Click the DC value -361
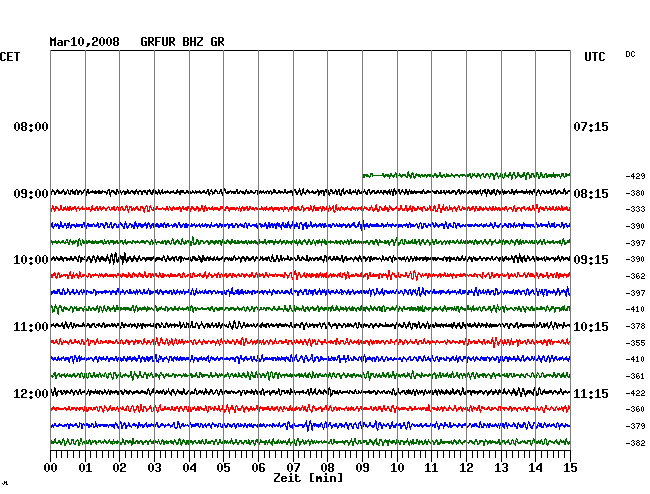This screenshot has width=650, height=494. click(x=635, y=376)
